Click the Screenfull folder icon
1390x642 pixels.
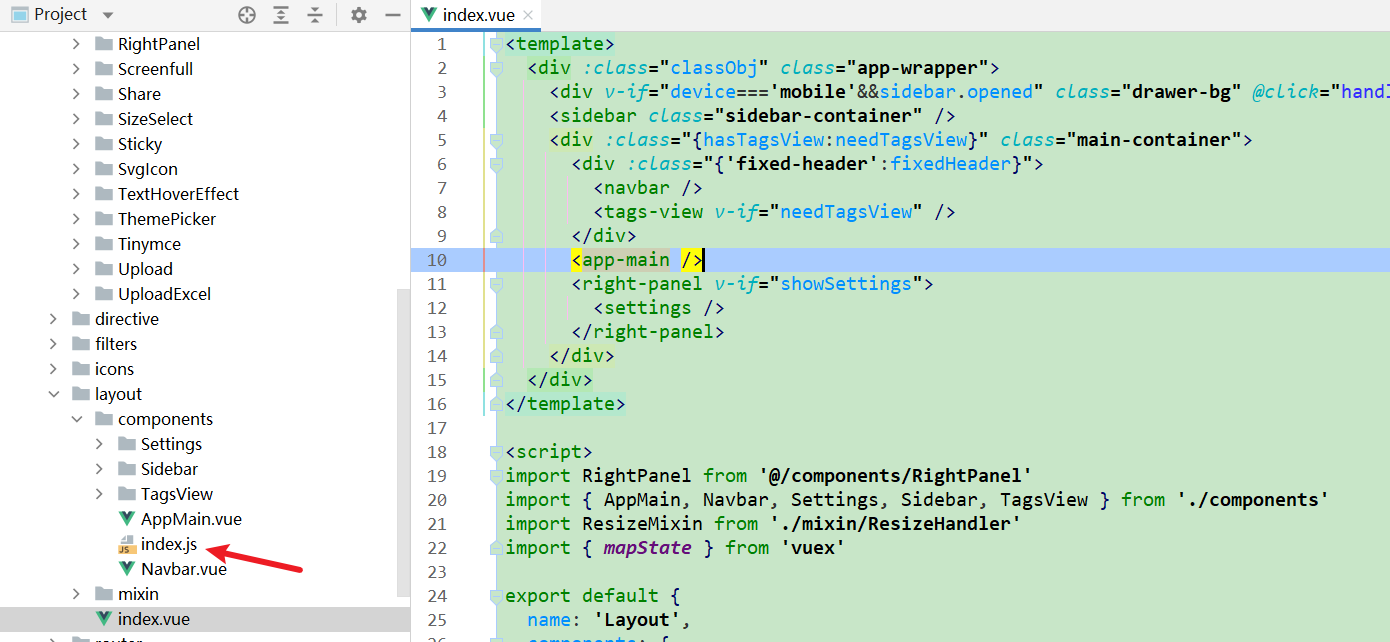coord(103,69)
